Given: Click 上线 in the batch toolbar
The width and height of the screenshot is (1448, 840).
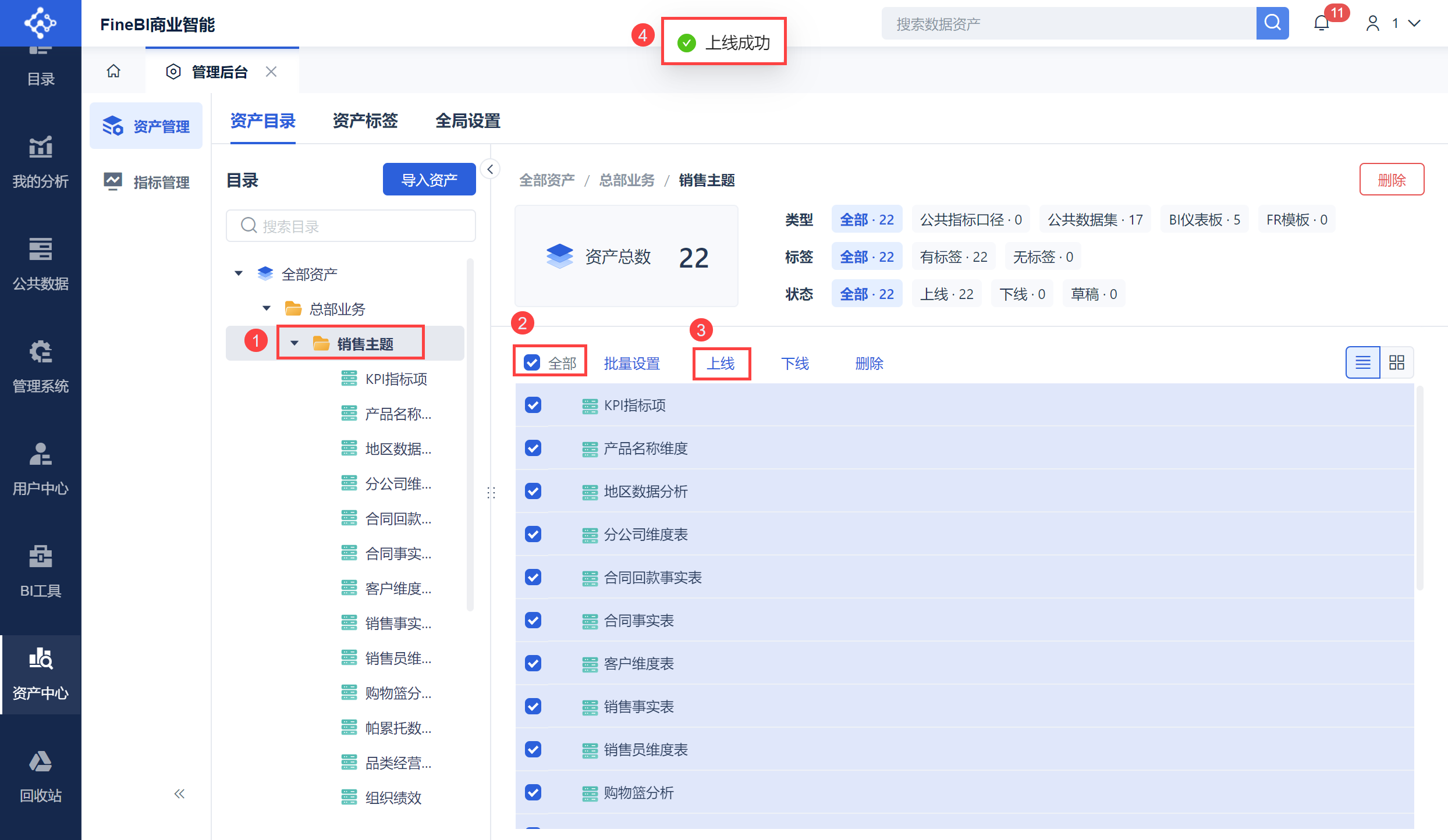Looking at the screenshot, I should coord(721,364).
